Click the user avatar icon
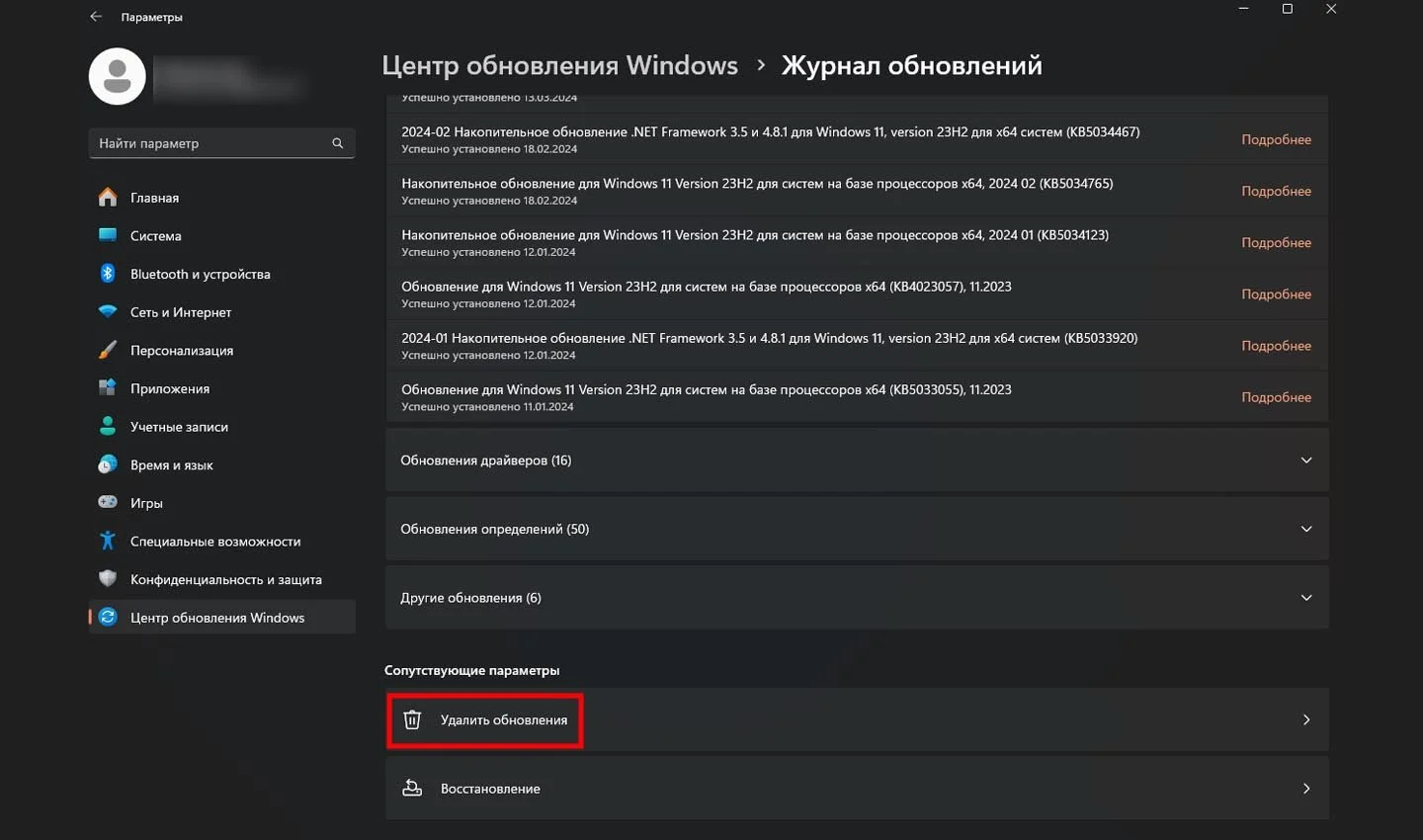Screen dimensions: 1423x840 118,76
